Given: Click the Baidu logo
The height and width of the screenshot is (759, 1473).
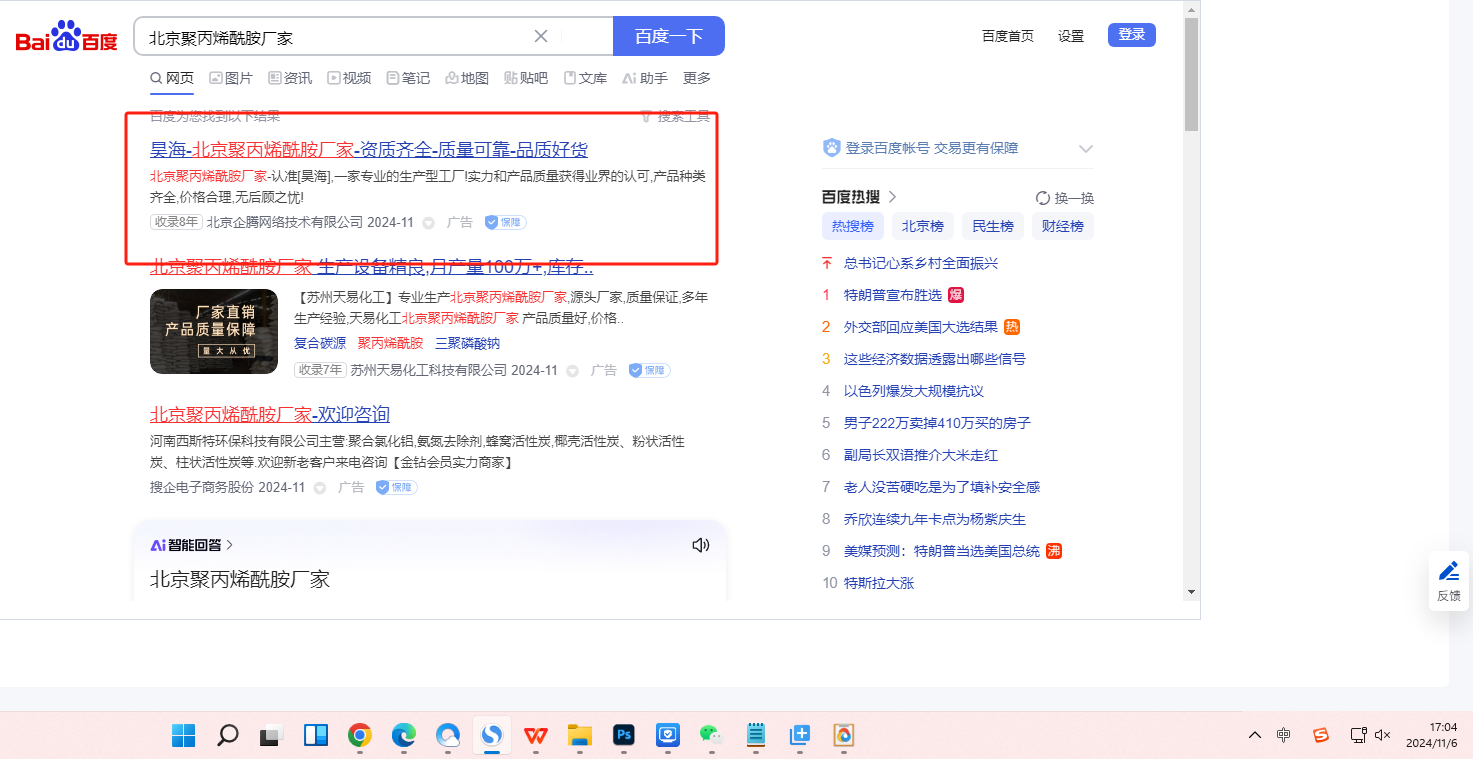Looking at the screenshot, I should (66, 37).
